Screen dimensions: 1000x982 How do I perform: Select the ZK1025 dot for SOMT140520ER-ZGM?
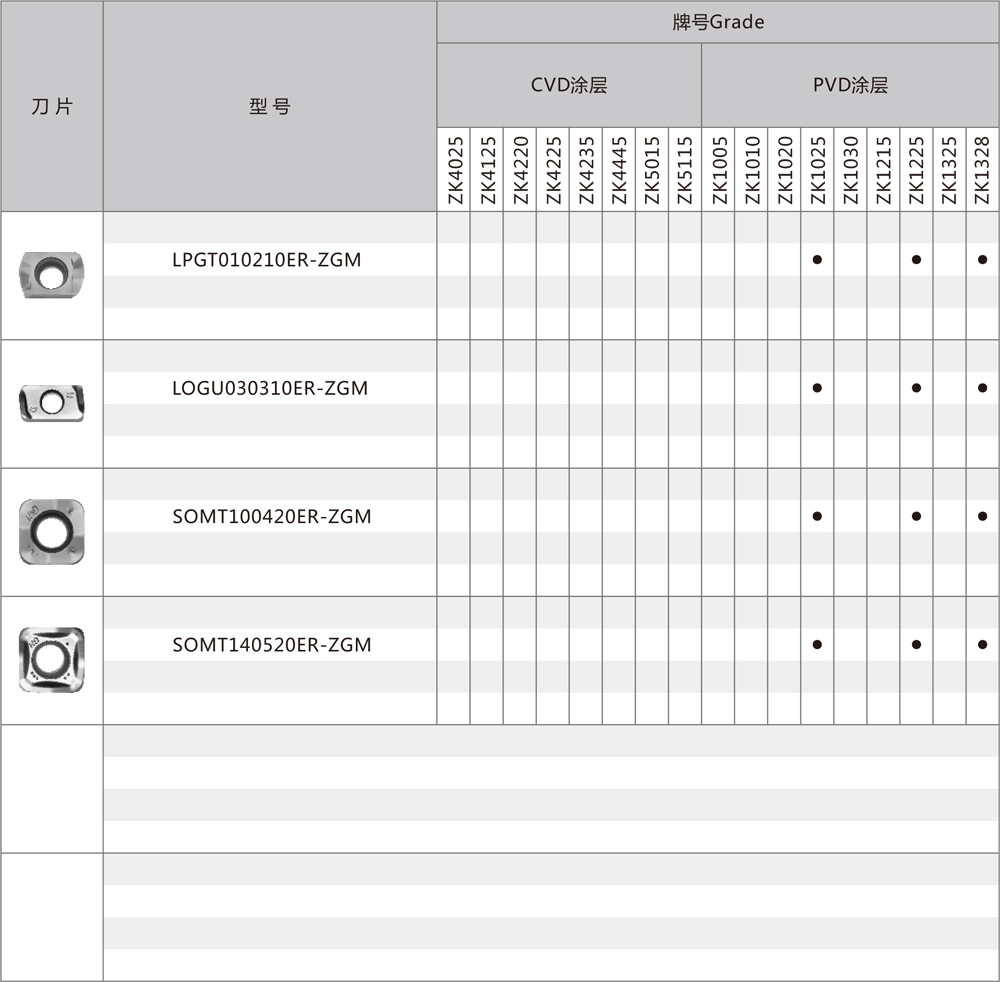tap(817, 645)
